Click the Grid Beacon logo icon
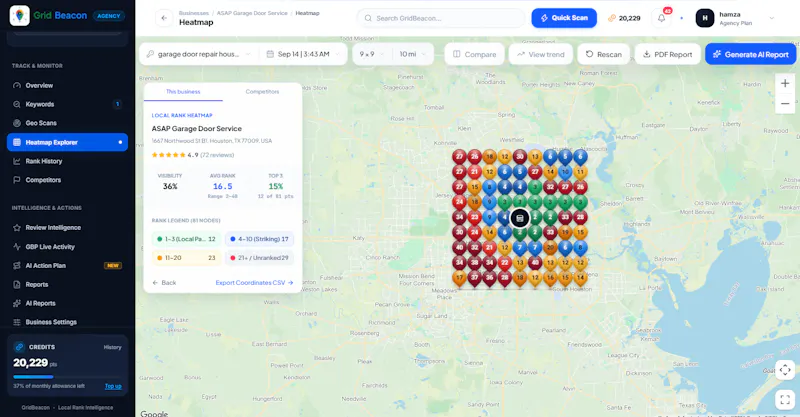 click(x=19, y=16)
